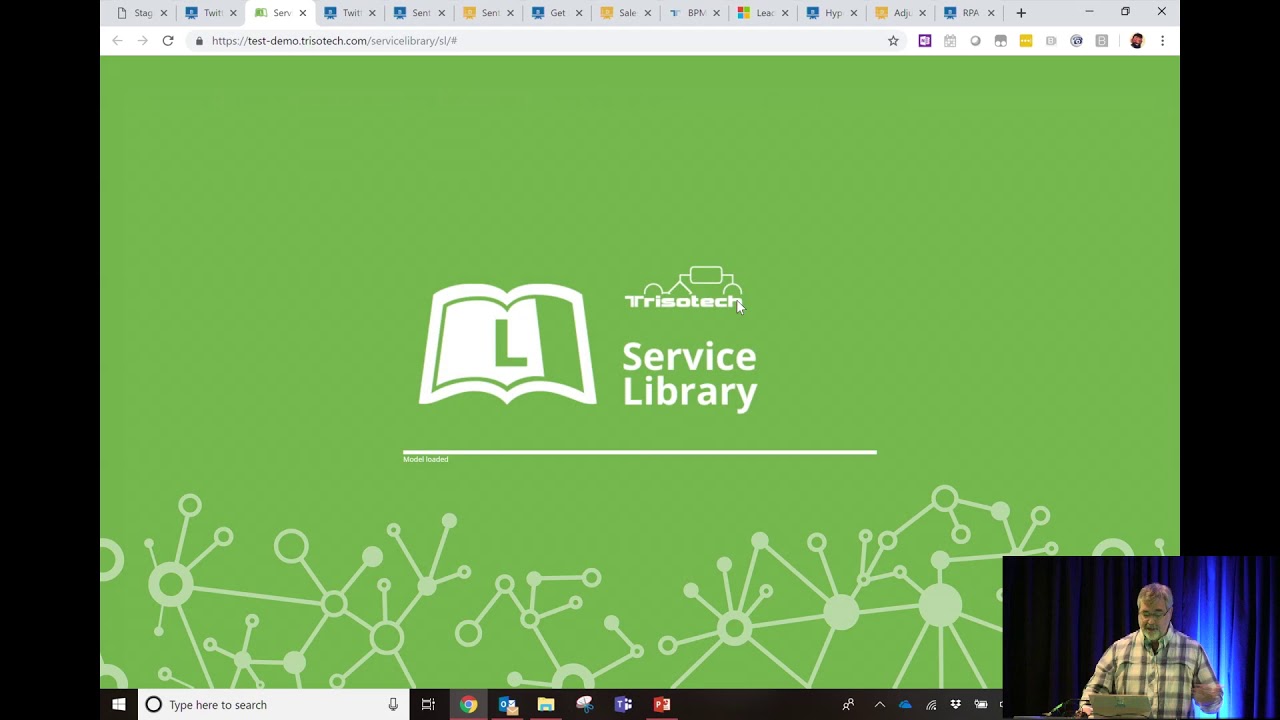Viewport: 1280px width, 720px height.
Task: Click the loading progress bar
Action: tap(640, 452)
